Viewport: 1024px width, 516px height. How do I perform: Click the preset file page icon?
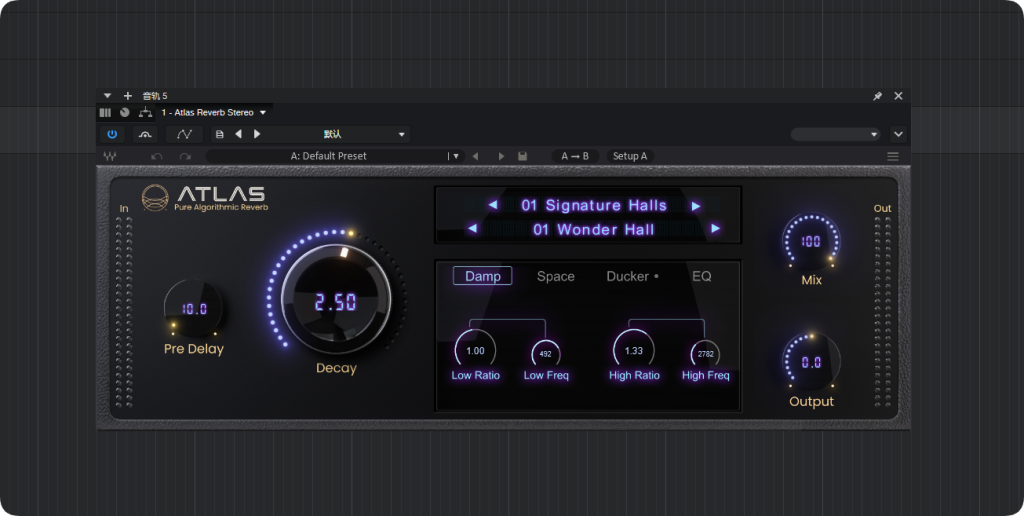(x=219, y=135)
